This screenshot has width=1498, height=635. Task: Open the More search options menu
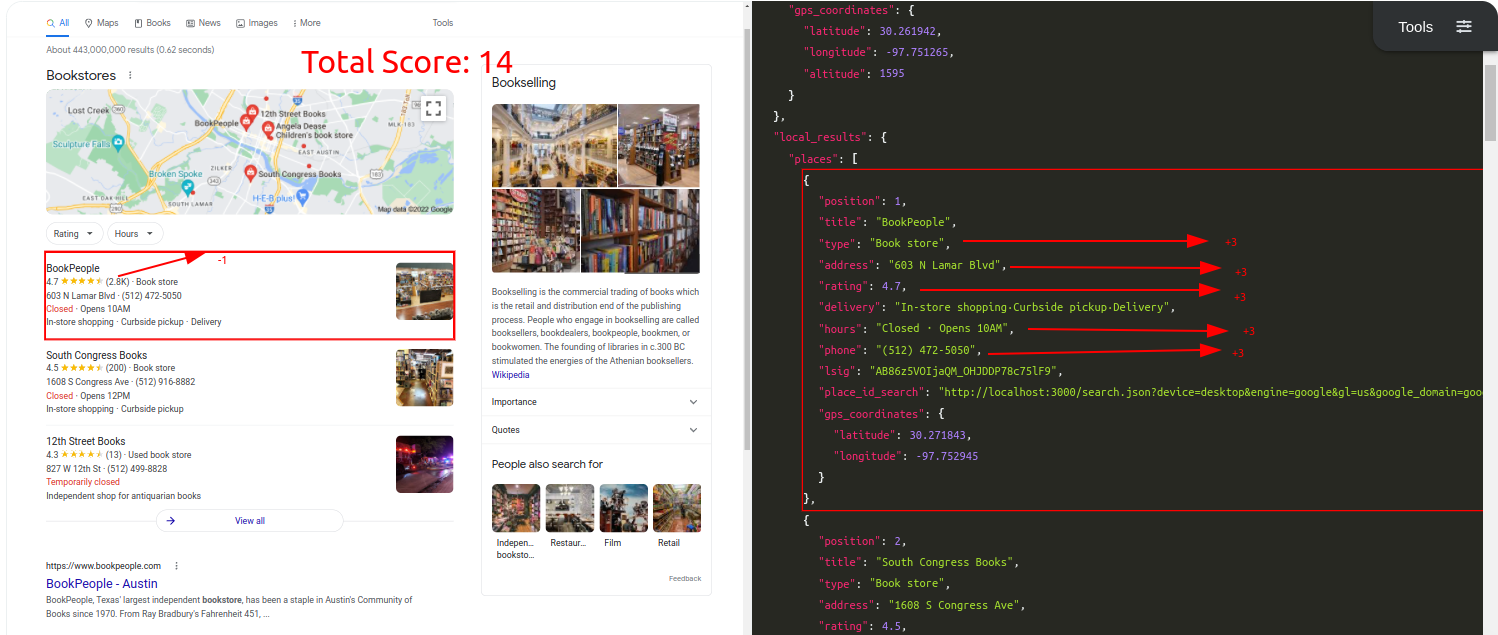point(307,23)
